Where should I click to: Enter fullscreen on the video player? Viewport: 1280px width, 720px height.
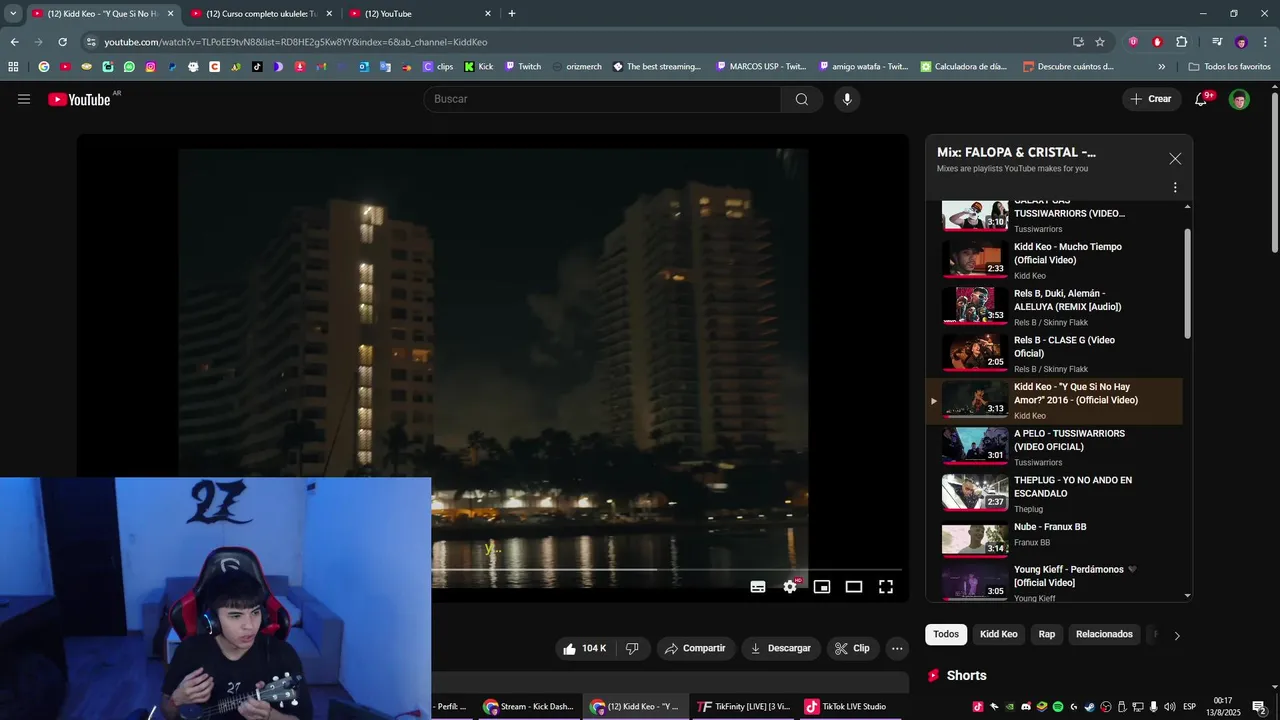(886, 587)
